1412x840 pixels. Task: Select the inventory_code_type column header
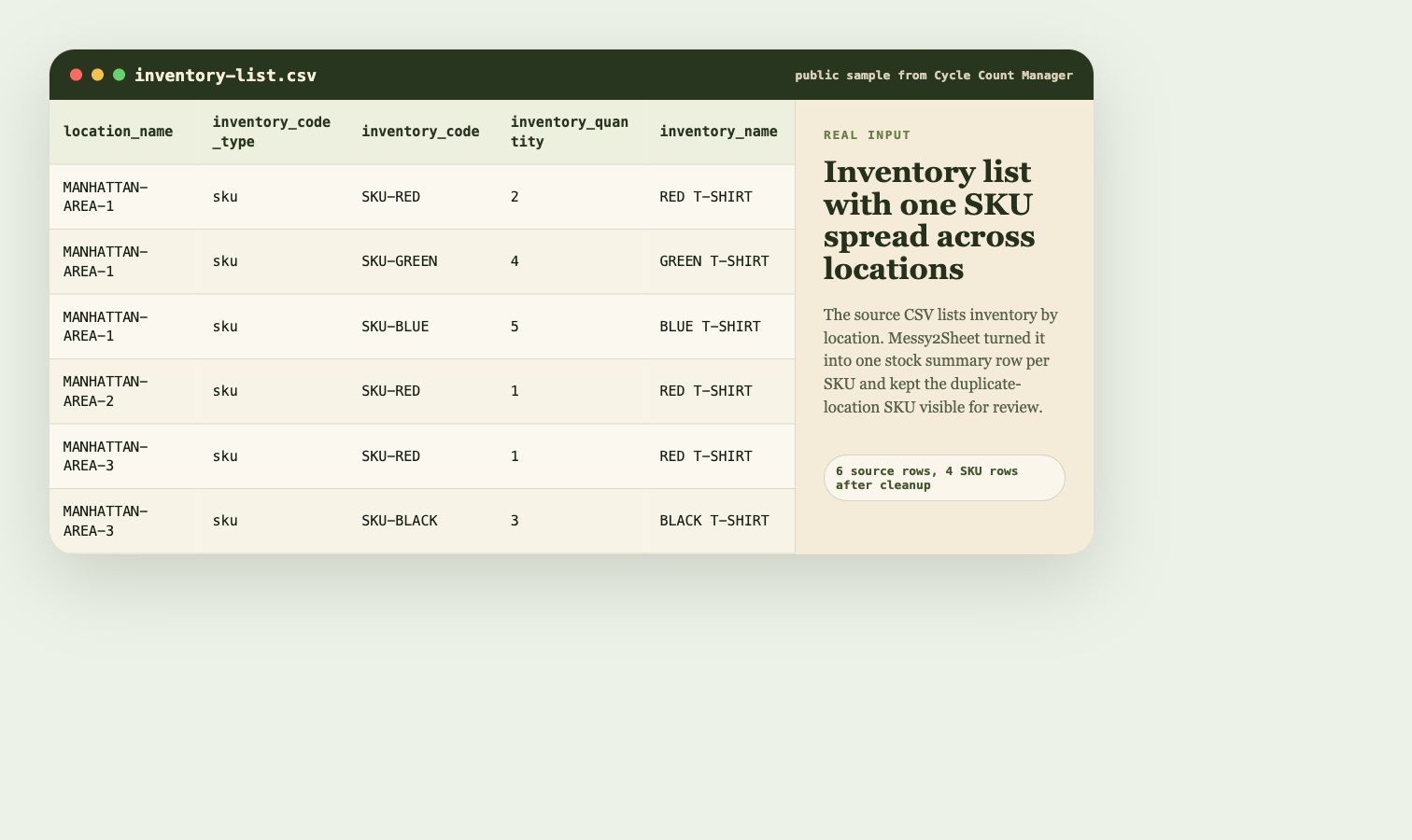[273, 132]
